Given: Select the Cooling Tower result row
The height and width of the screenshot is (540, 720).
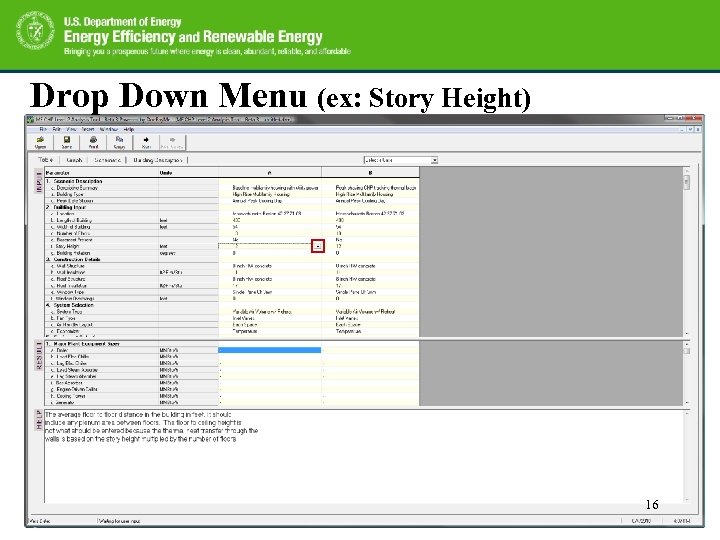Looking at the screenshot, I should pyautogui.click(x=101, y=396).
